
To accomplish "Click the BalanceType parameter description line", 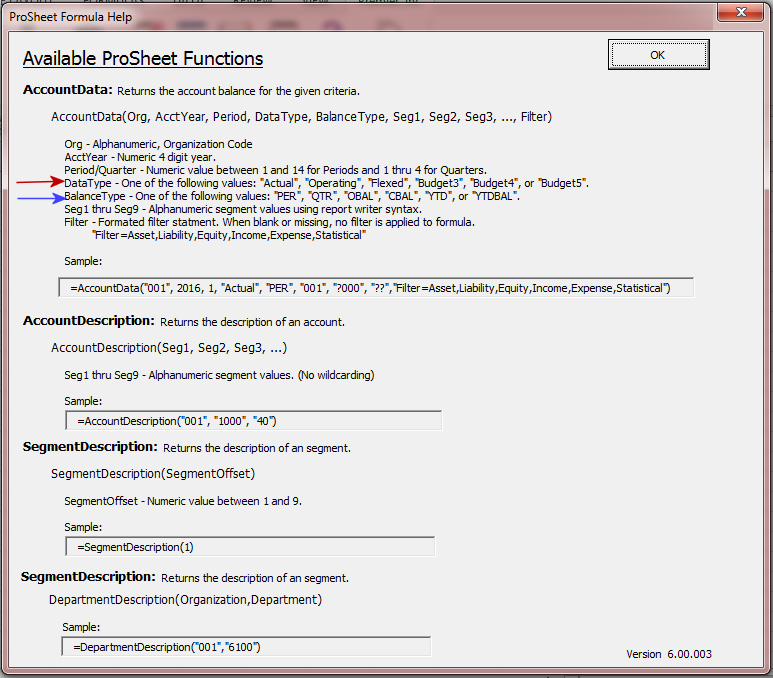I will (291, 197).
